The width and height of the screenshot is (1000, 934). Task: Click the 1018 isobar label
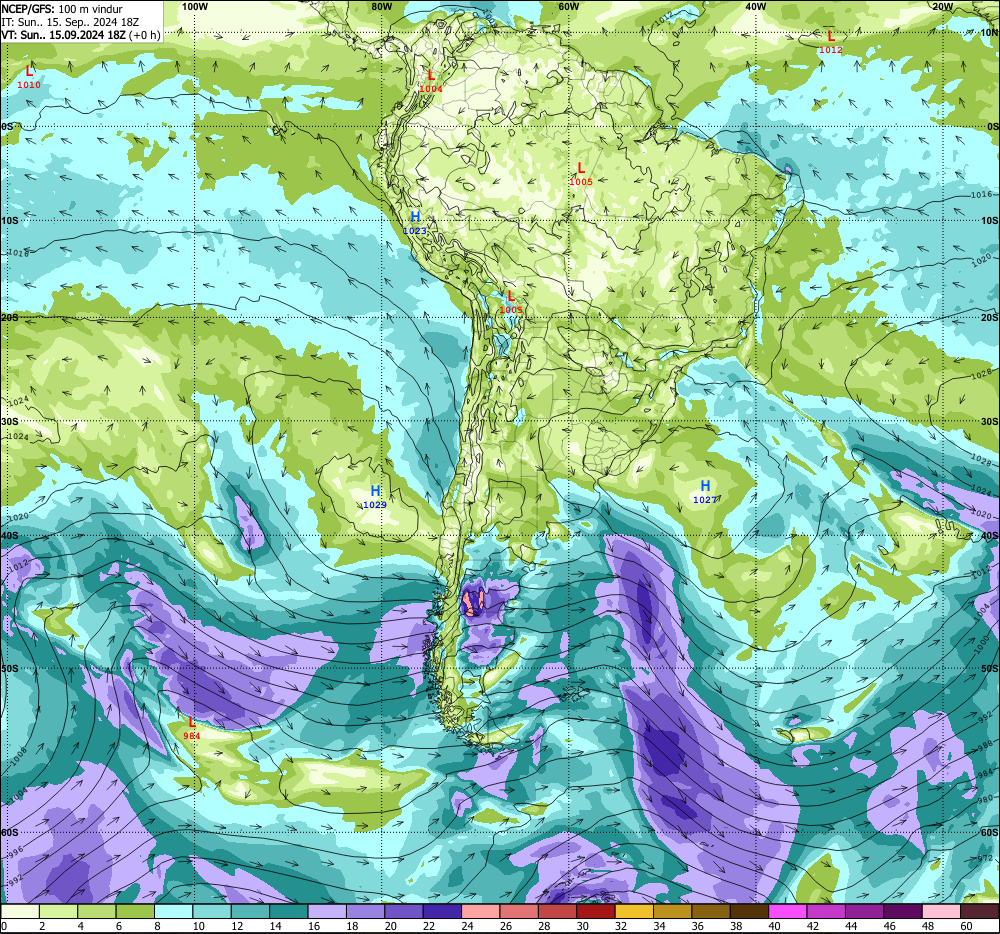pyautogui.click(x=18, y=253)
